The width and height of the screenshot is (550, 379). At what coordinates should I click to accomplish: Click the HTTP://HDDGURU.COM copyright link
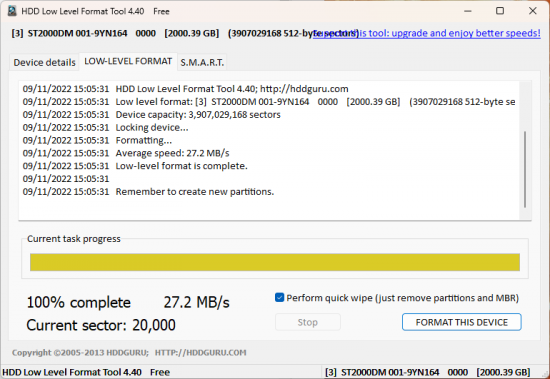201,352
